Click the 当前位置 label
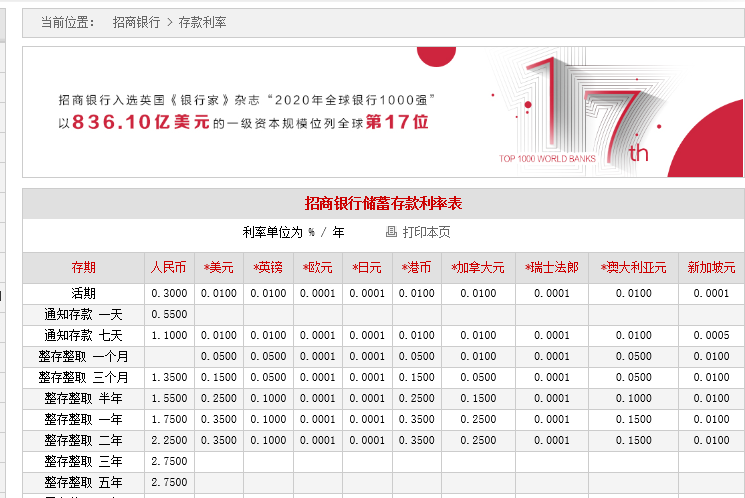The width and height of the screenshot is (745, 498). pyautogui.click(x=67, y=22)
